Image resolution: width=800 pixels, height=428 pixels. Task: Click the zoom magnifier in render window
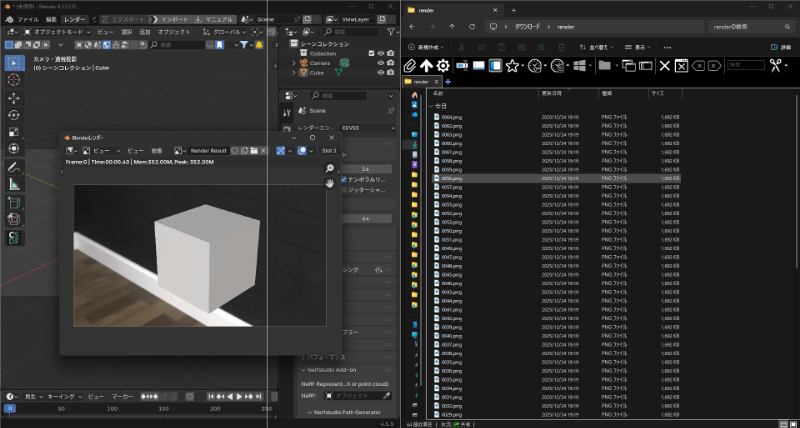point(329,169)
